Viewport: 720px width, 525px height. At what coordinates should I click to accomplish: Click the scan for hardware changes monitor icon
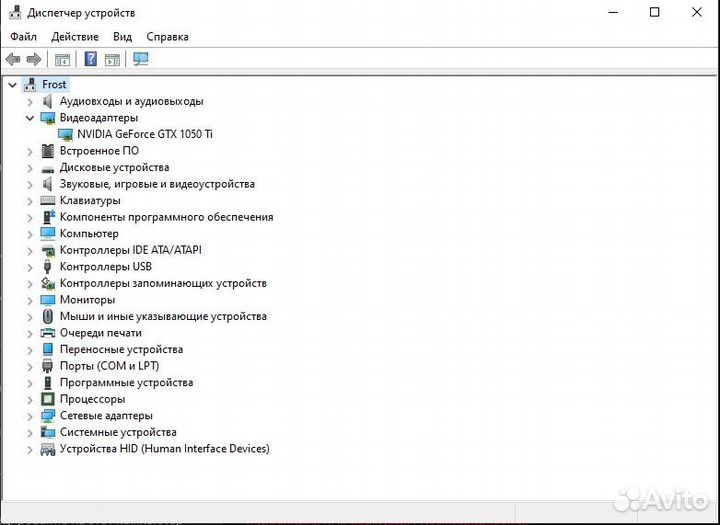(141, 59)
